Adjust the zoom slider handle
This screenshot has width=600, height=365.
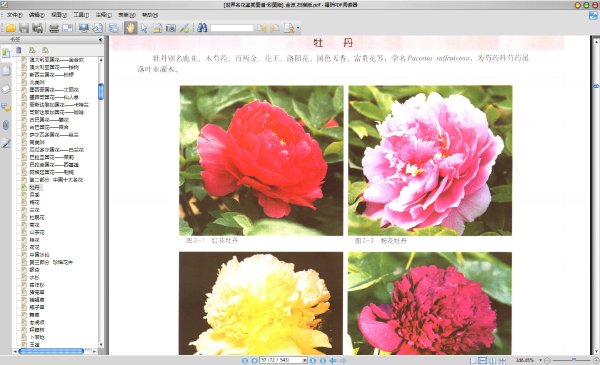(574, 360)
